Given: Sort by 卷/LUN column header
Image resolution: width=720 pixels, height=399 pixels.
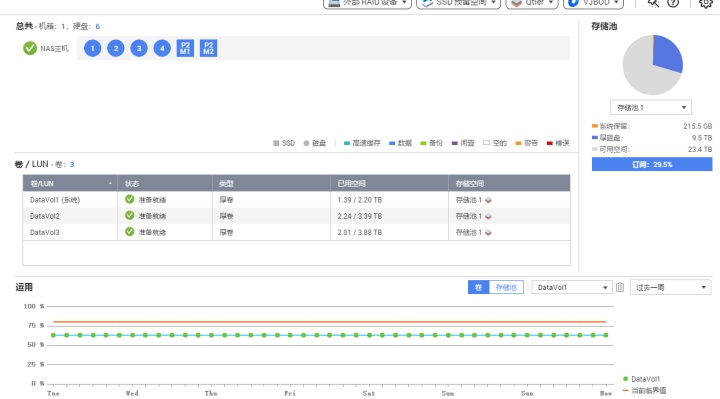Looking at the screenshot, I should (70, 183).
